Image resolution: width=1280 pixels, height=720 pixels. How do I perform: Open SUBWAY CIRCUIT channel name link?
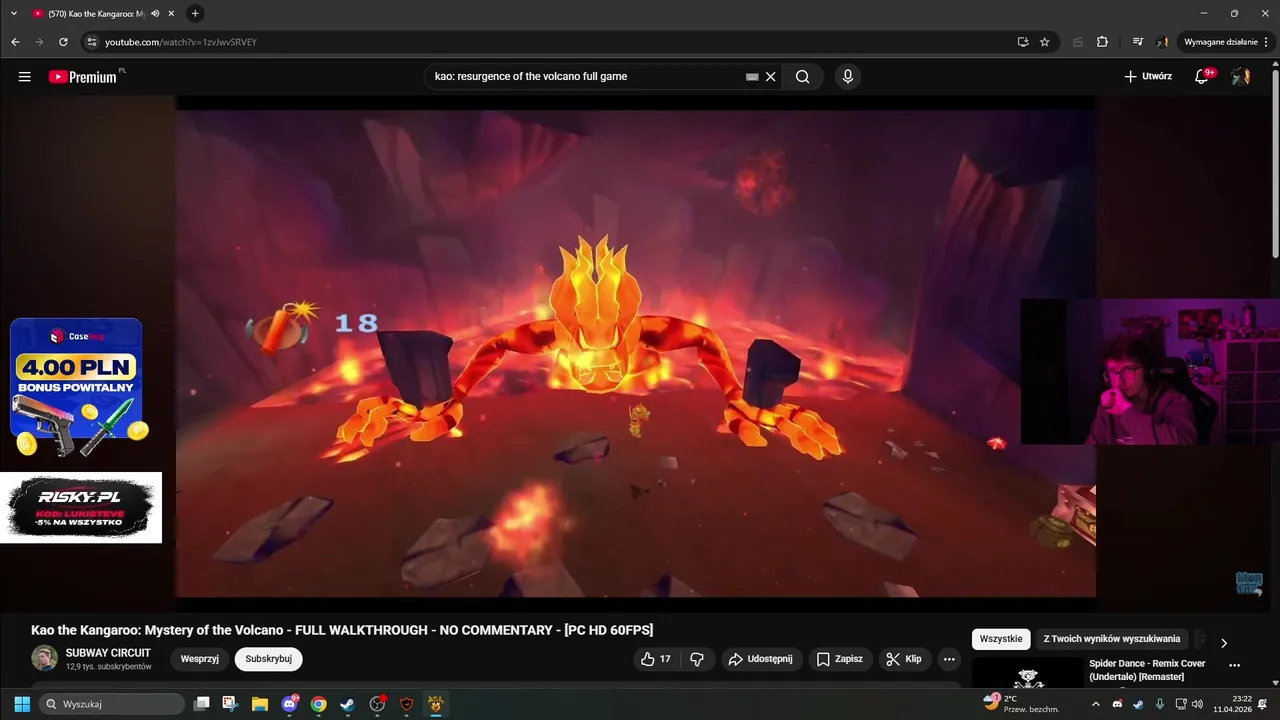pyautogui.click(x=108, y=653)
